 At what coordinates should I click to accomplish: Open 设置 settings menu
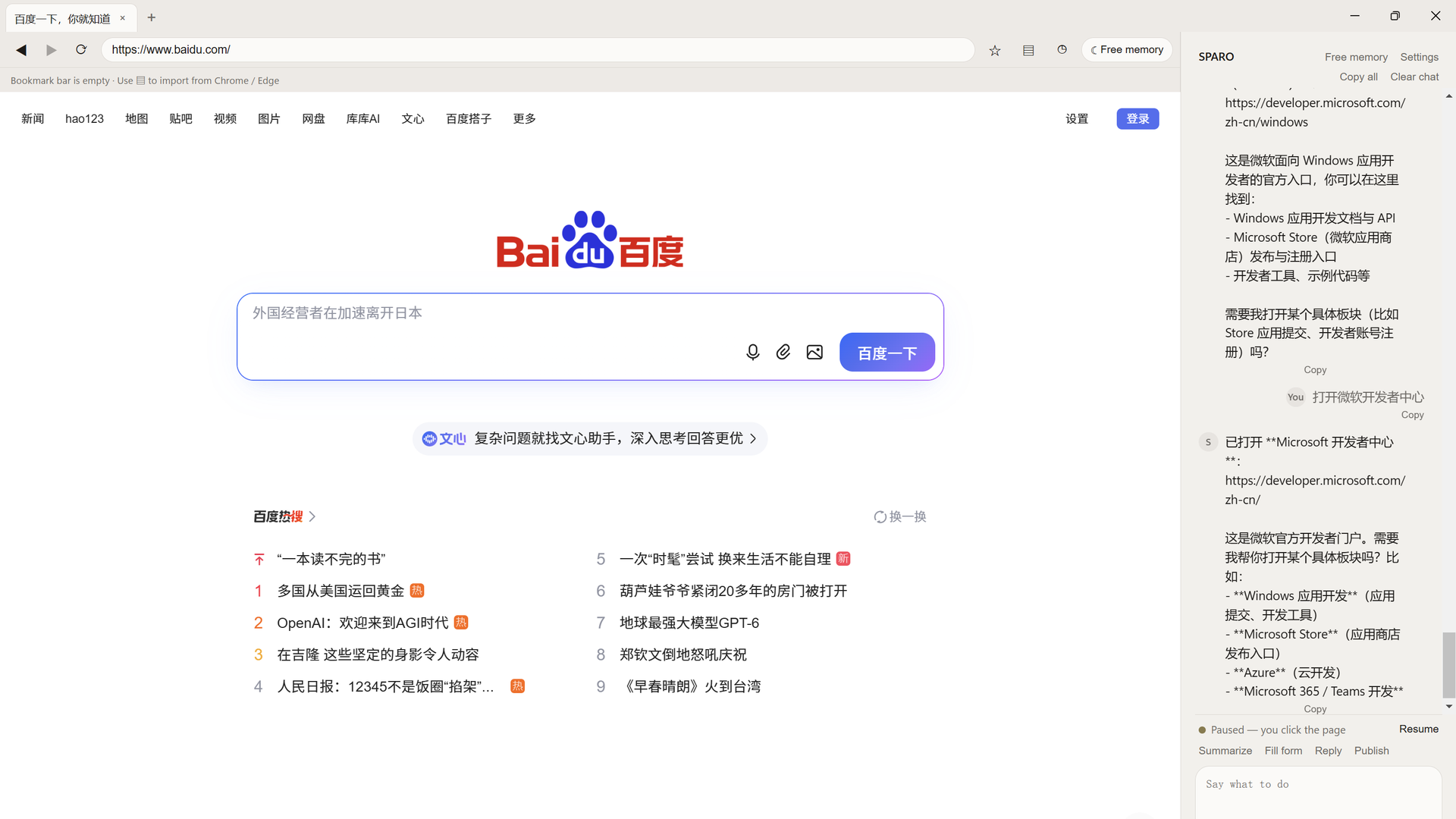click(1077, 119)
